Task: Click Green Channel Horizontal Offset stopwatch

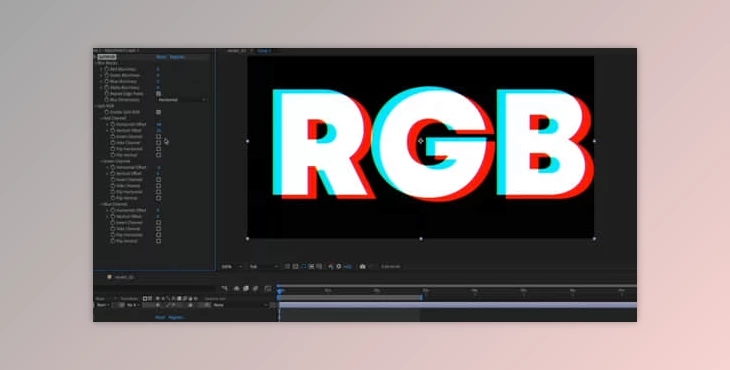Action: coord(113,167)
